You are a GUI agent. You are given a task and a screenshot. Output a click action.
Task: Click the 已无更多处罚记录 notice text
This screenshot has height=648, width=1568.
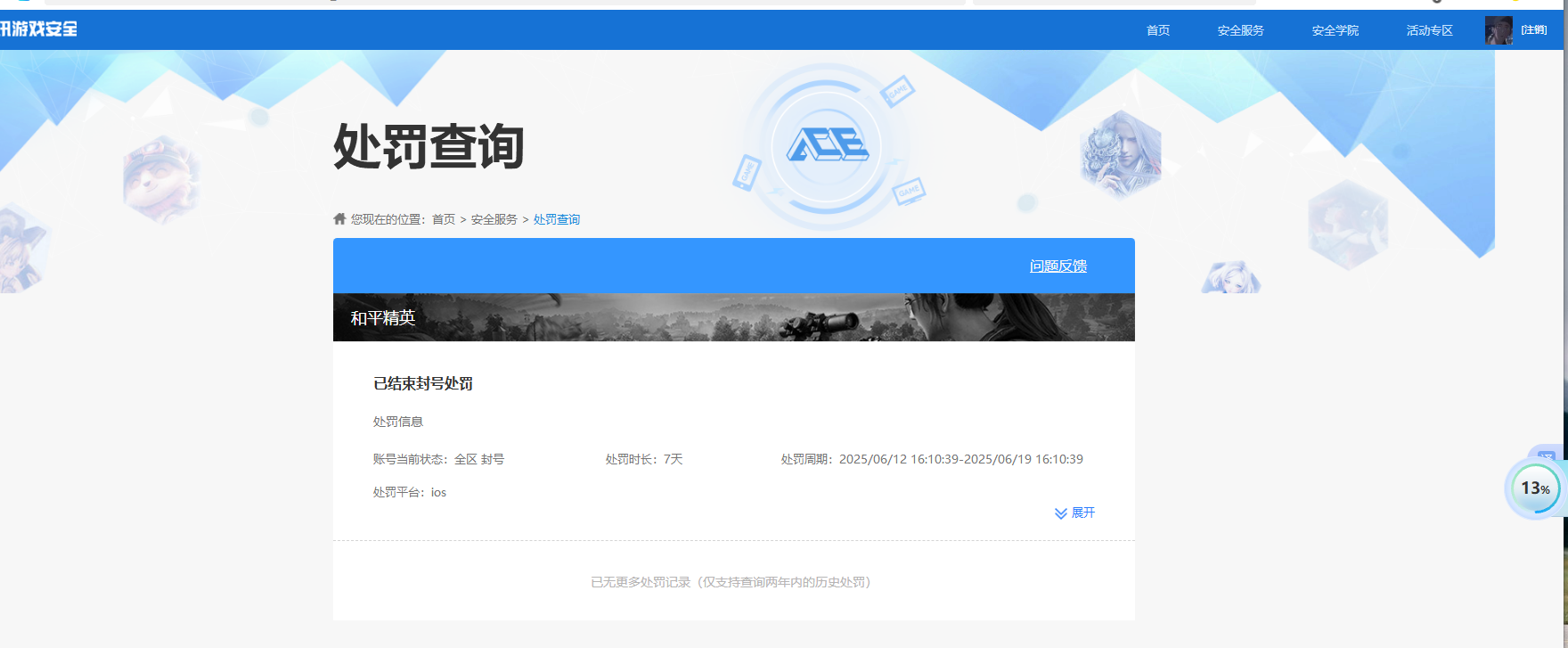[731, 582]
